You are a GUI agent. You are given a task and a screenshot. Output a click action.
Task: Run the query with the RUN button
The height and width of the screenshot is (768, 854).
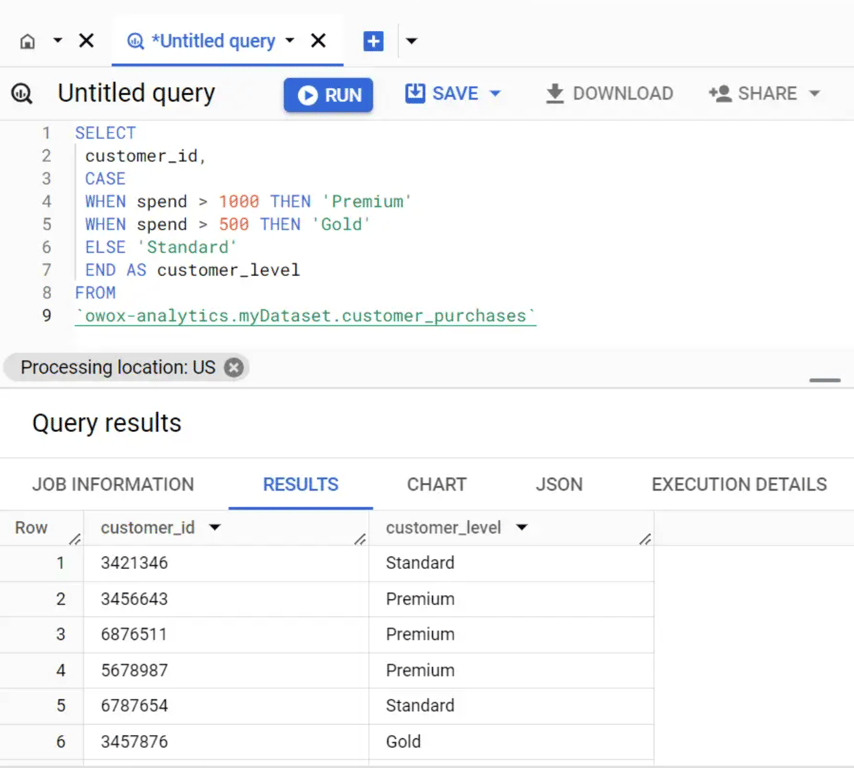point(328,95)
